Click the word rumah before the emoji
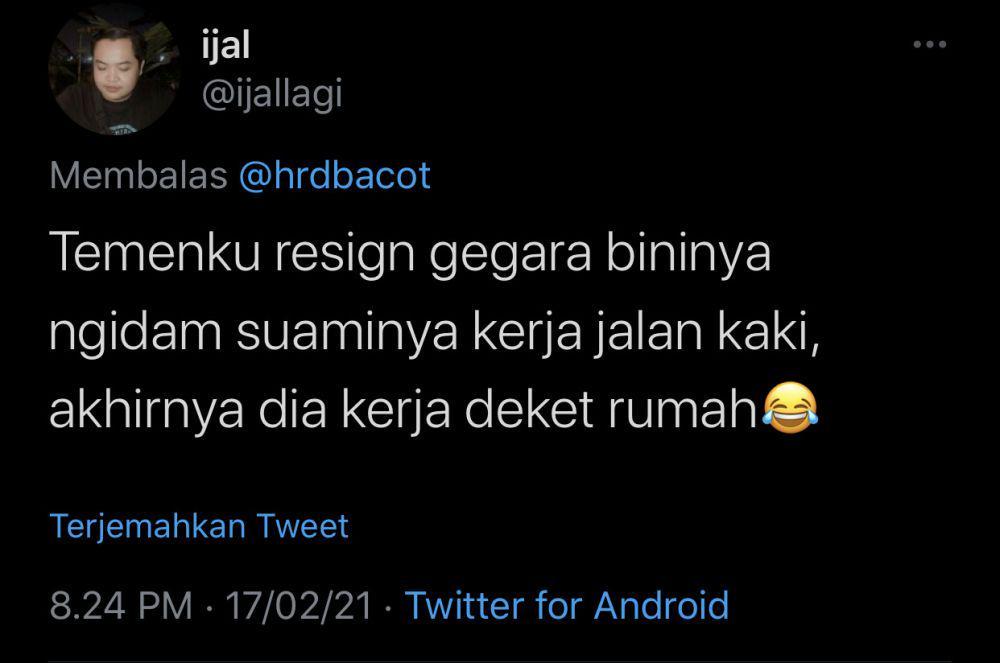1000x663 pixels. (682, 409)
